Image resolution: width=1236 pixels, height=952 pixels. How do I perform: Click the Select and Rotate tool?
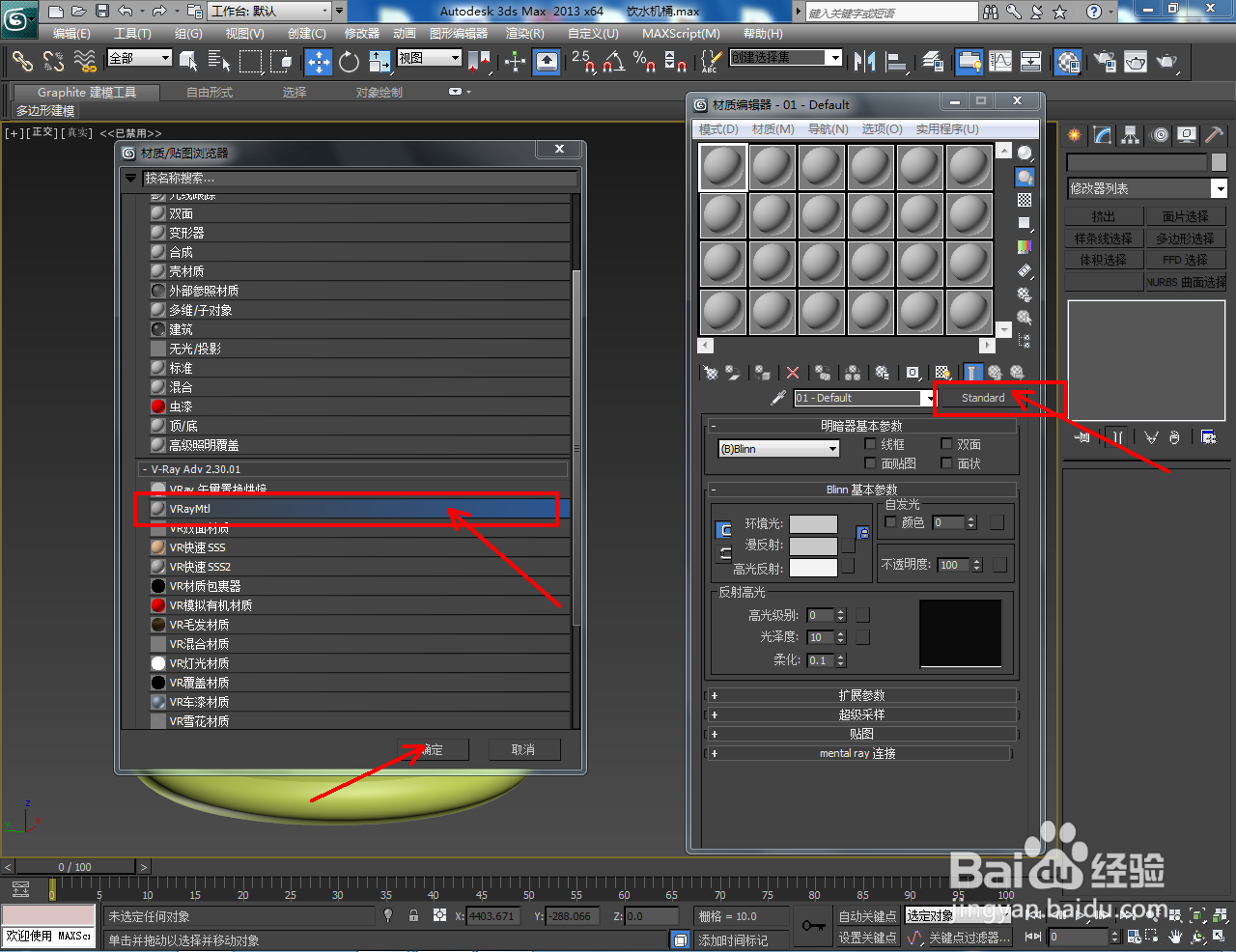coord(349,62)
